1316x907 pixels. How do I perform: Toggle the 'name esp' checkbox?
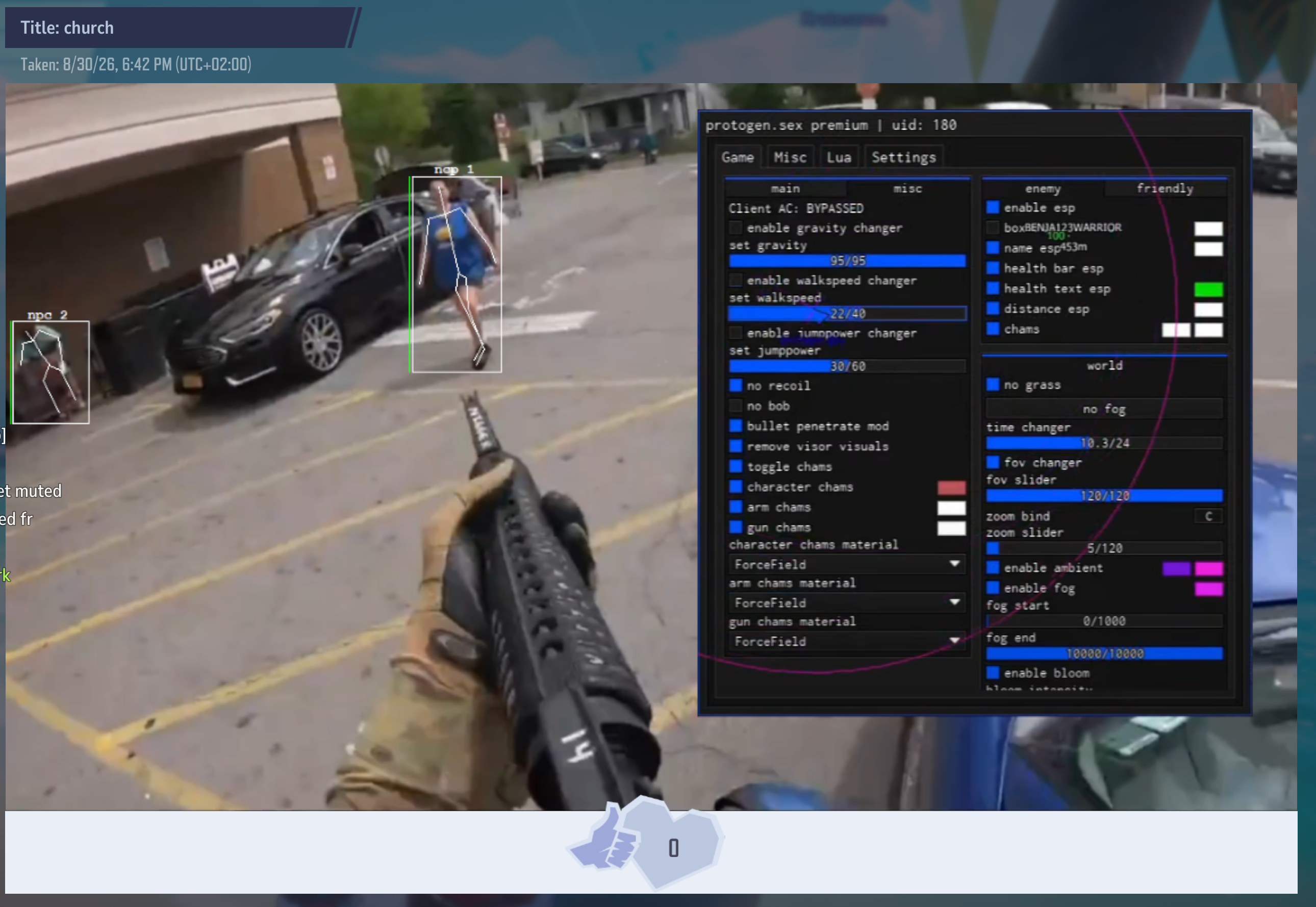pos(993,248)
